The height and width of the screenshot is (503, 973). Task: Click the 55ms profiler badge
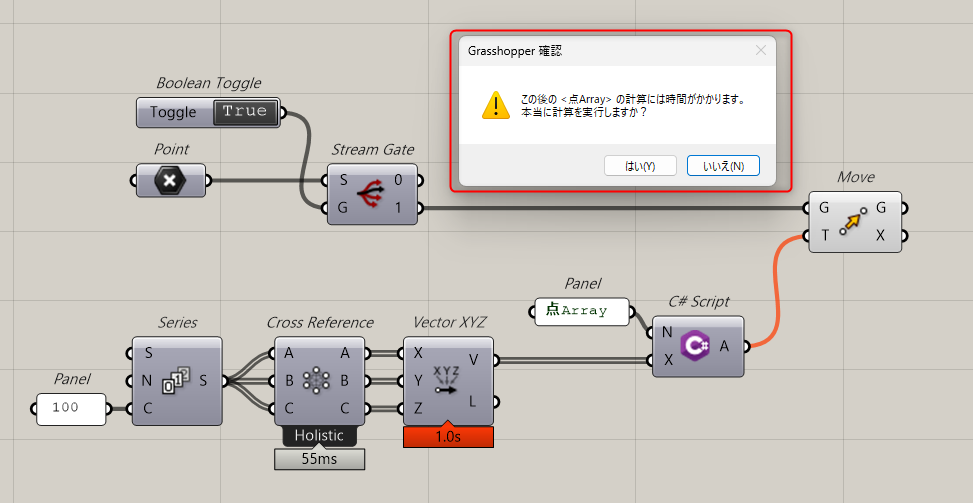(320, 458)
